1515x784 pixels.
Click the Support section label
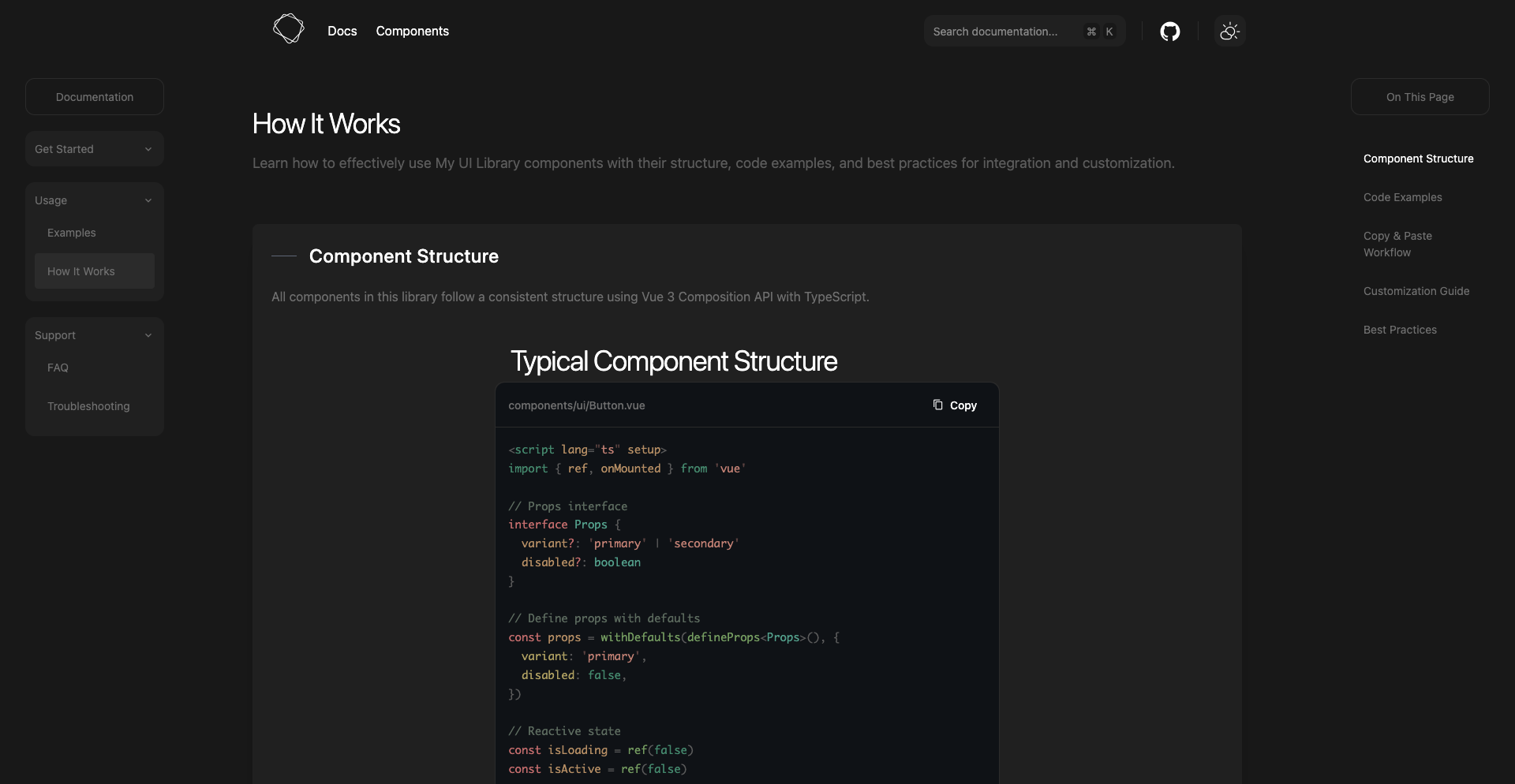(55, 335)
